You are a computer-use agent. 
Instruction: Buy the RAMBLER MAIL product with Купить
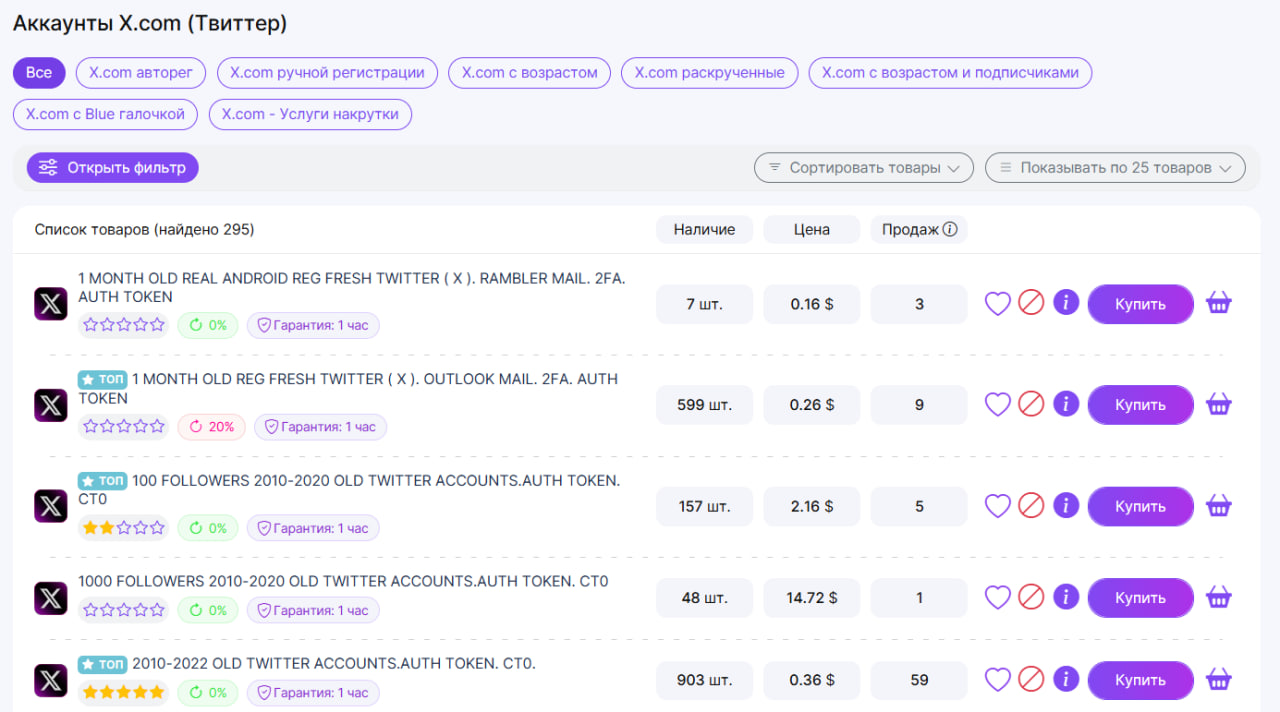point(1141,304)
